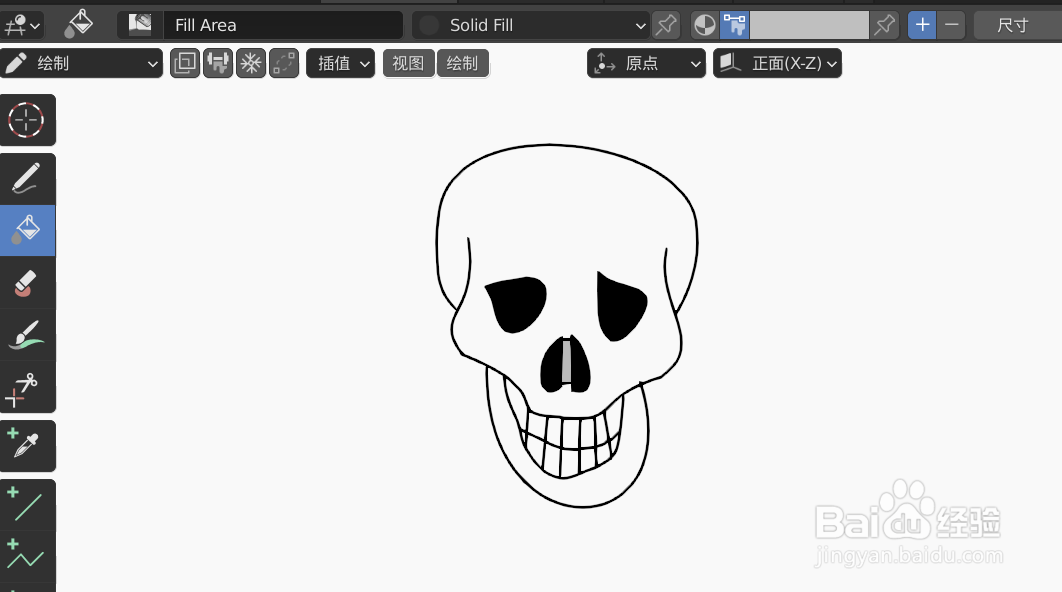The width and height of the screenshot is (1062, 592).
Task: Open brush preview thumbnail for Fill Area
Action: pyautogui.click(x=140, y=25)
